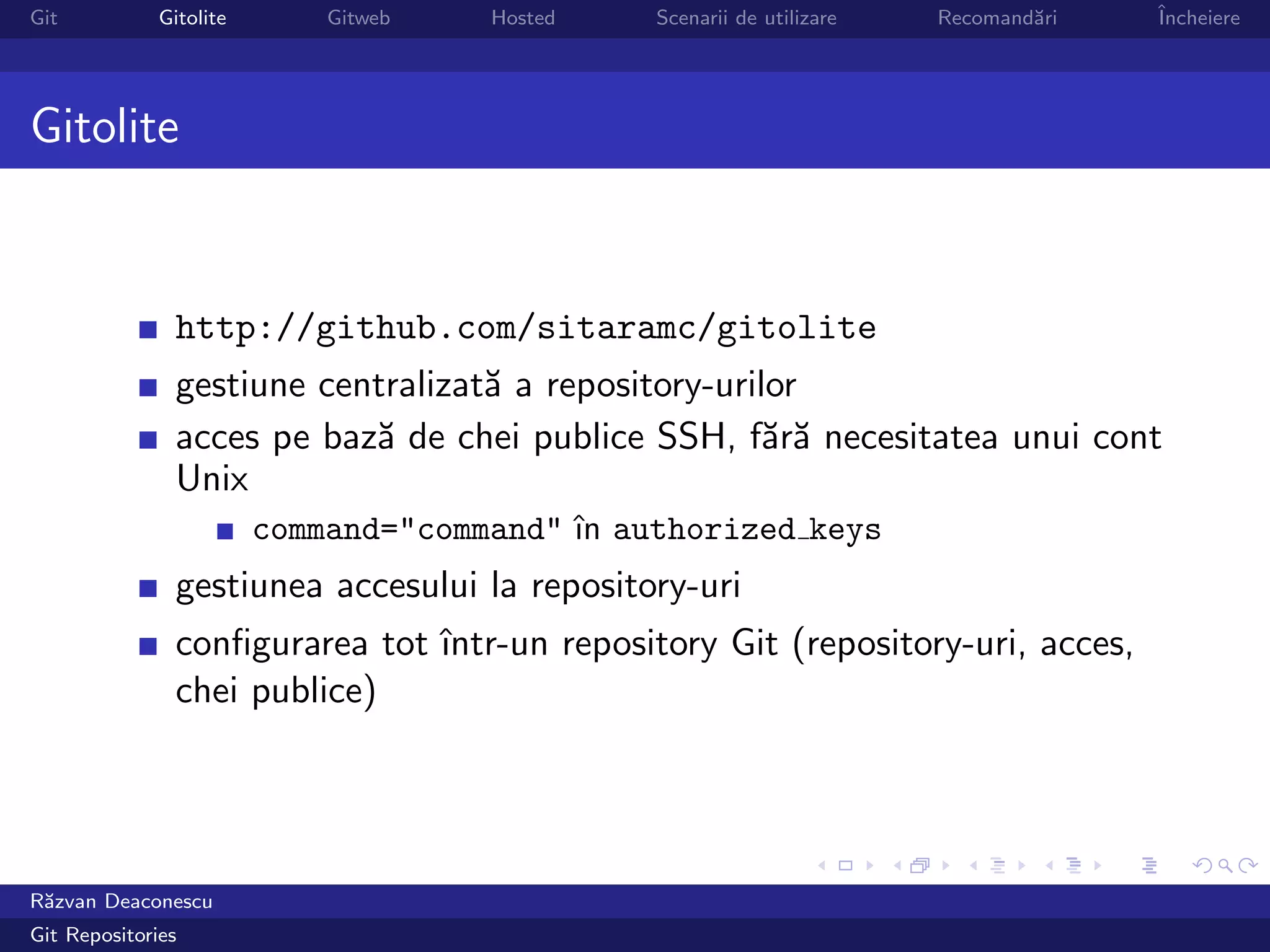Jump to the Gitweb section
1270x952 pixels.
point(358,18)
